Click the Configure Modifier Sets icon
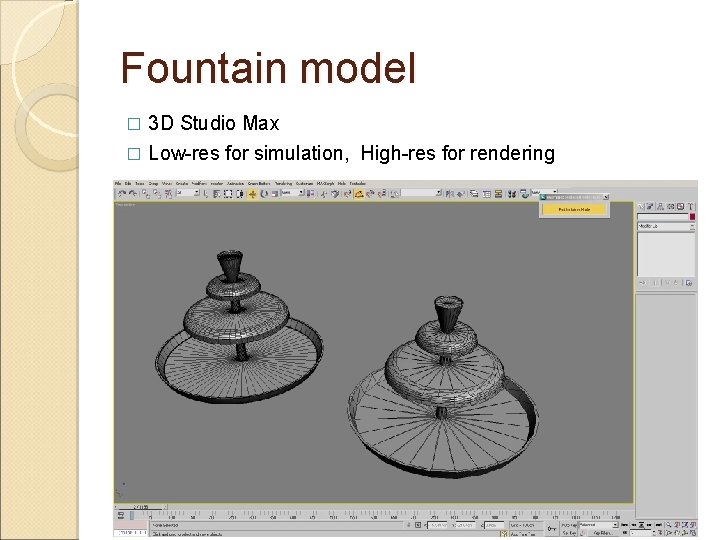The image size is (720, 540). 689,282
